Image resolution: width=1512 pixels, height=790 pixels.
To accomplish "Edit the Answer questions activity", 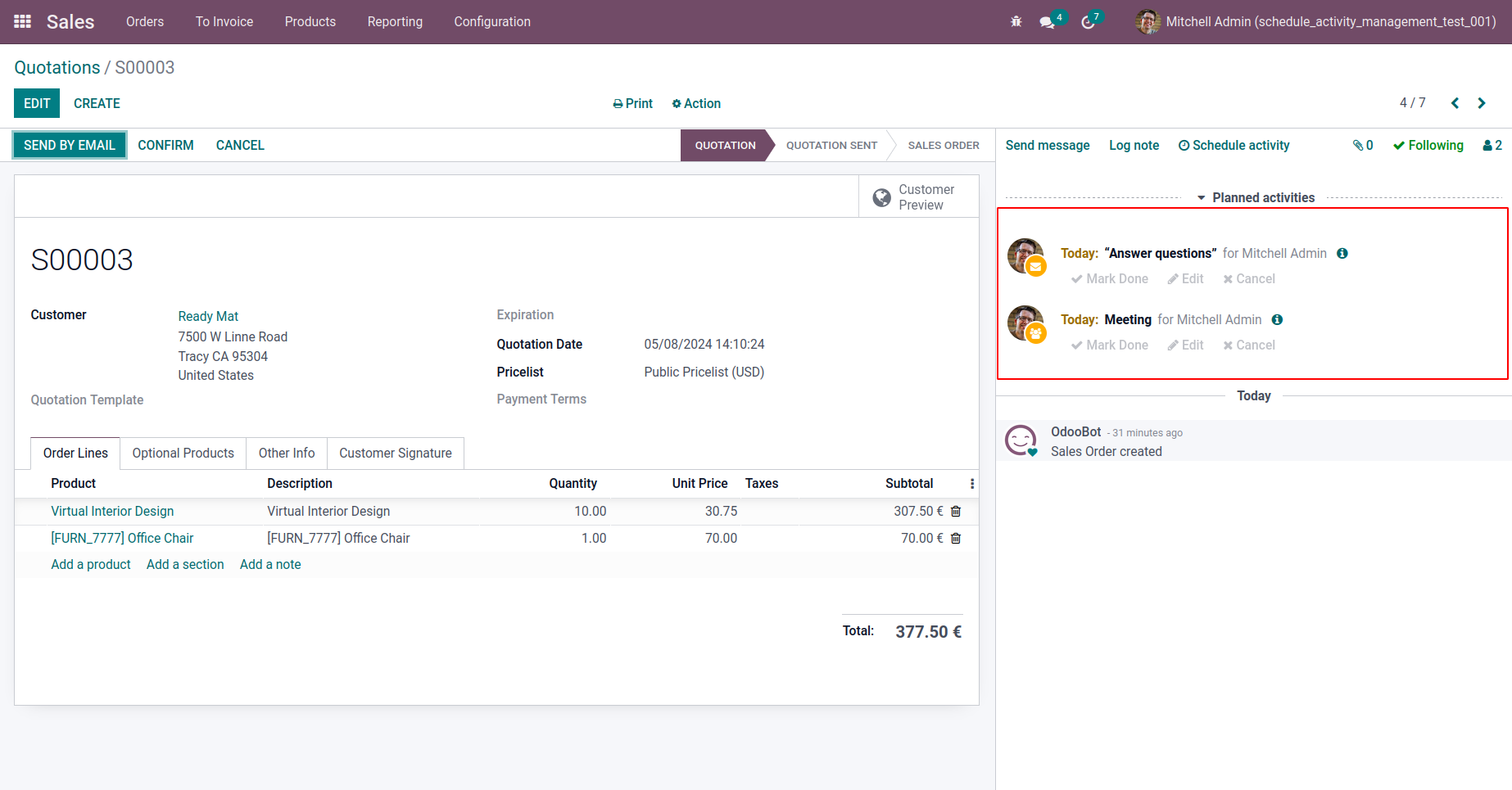I will pyautogui.click(x=1186, y=278).
